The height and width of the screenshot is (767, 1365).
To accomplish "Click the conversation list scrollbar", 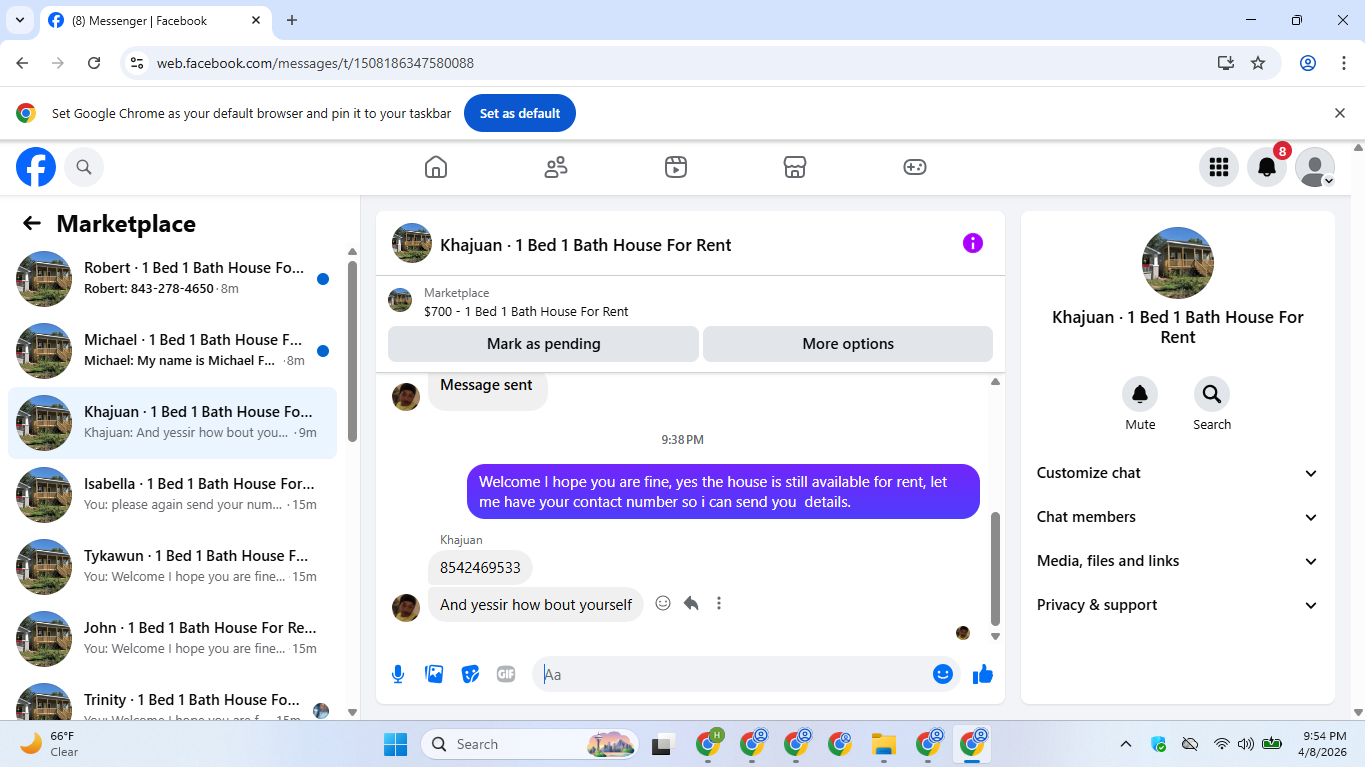I will (352, 350).
